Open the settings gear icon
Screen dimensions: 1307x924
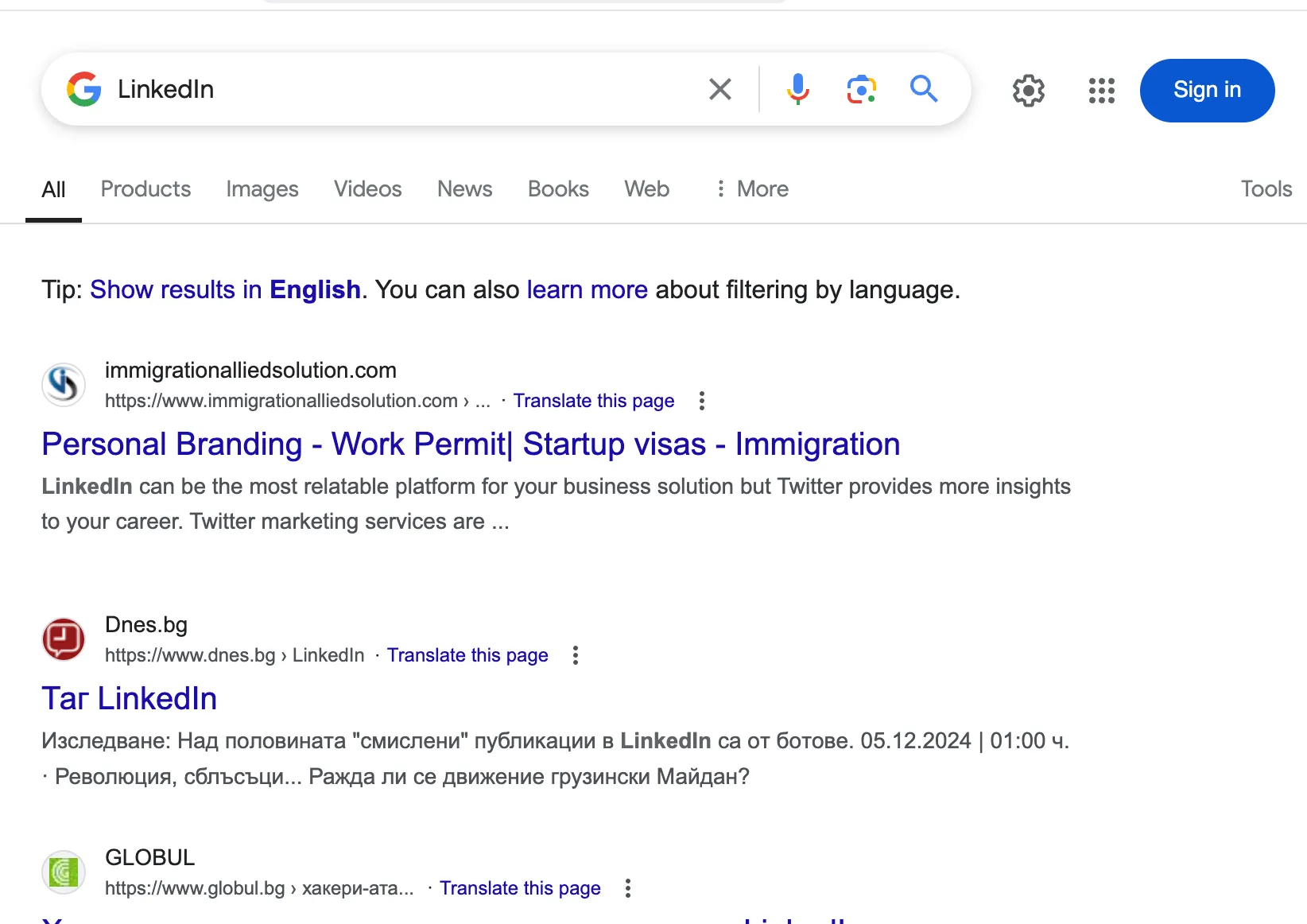tap(1028, 91)
